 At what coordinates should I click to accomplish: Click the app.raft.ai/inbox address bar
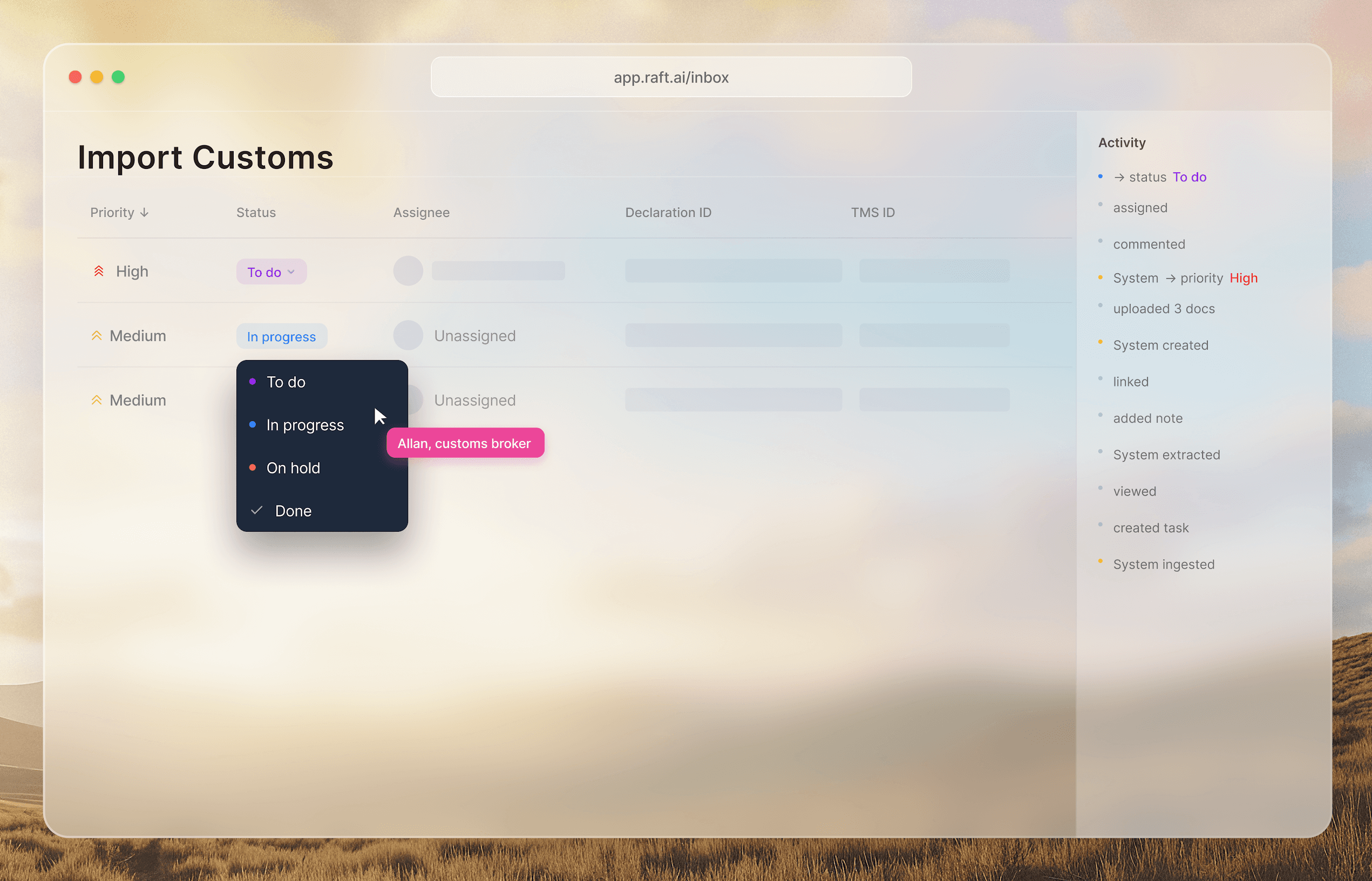pos(671,77)
